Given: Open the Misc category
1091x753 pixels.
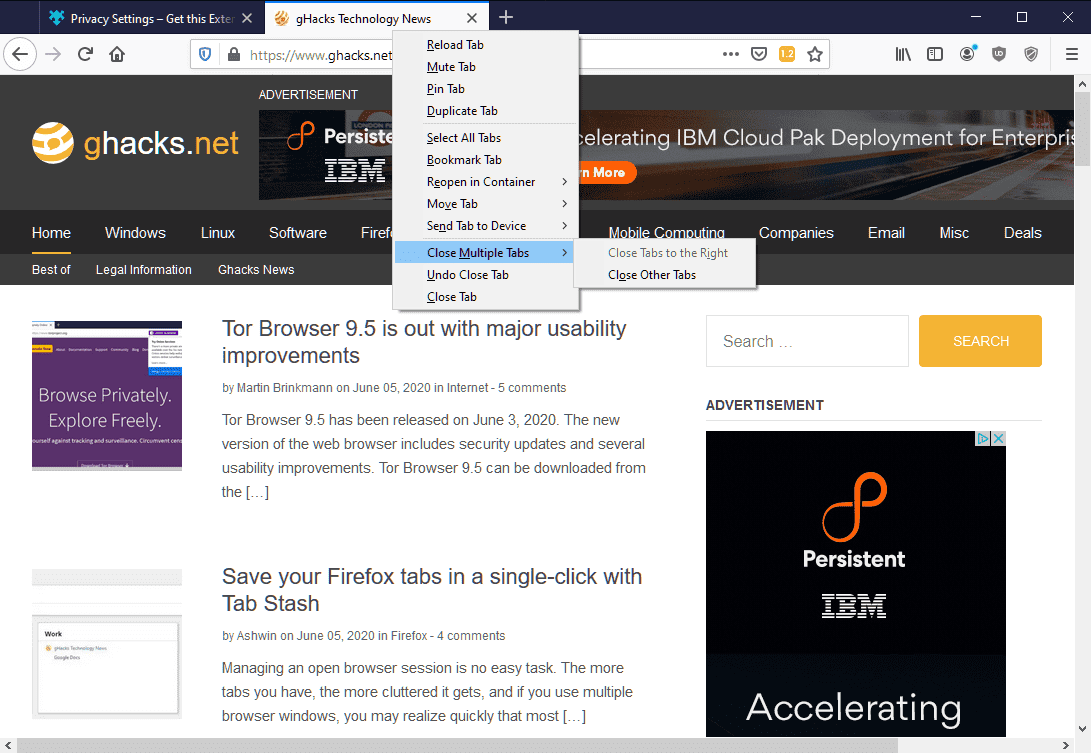Looking at the screenshot, I should [x=954, y=232].
